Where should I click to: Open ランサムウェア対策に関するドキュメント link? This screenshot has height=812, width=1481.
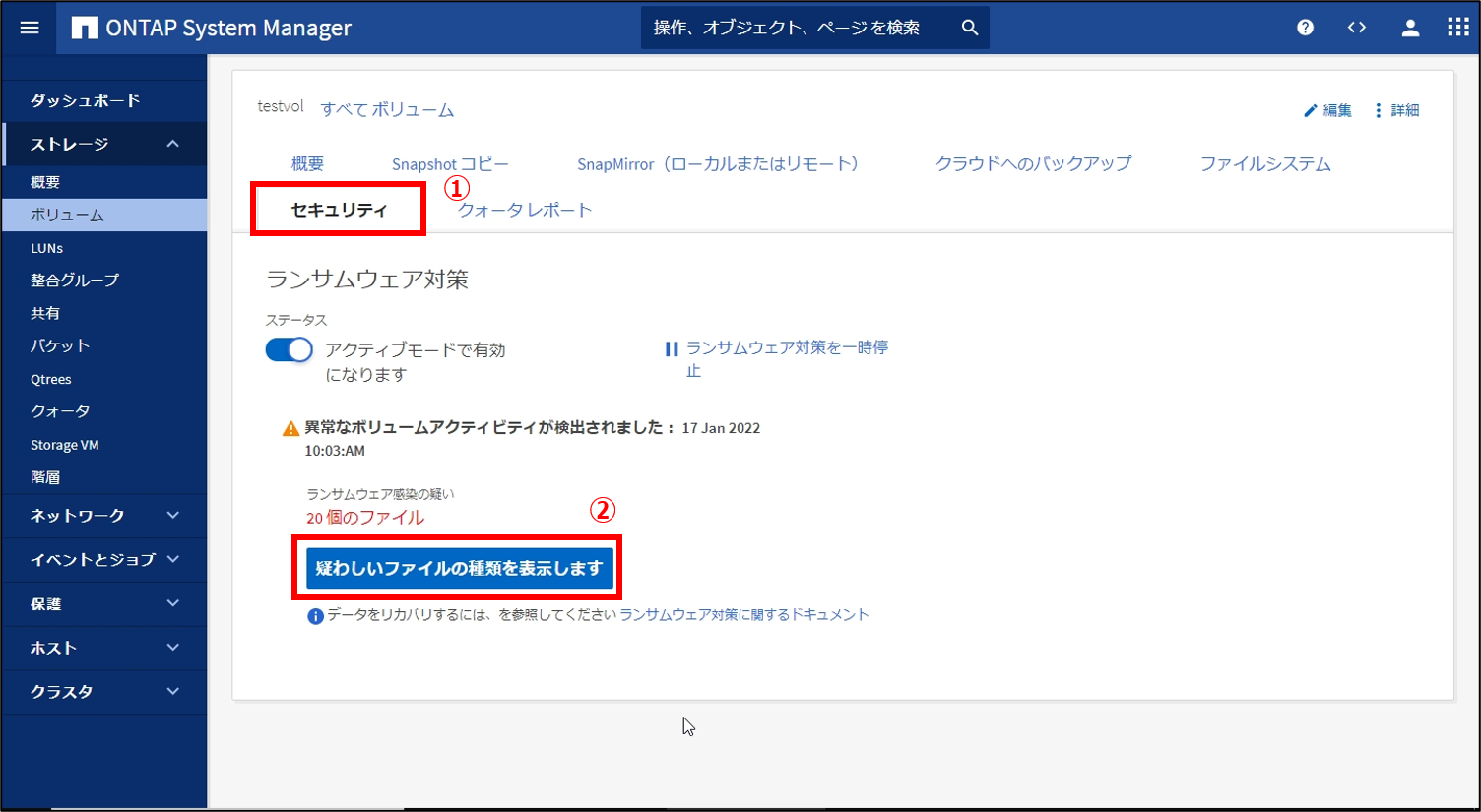[744, 615]
